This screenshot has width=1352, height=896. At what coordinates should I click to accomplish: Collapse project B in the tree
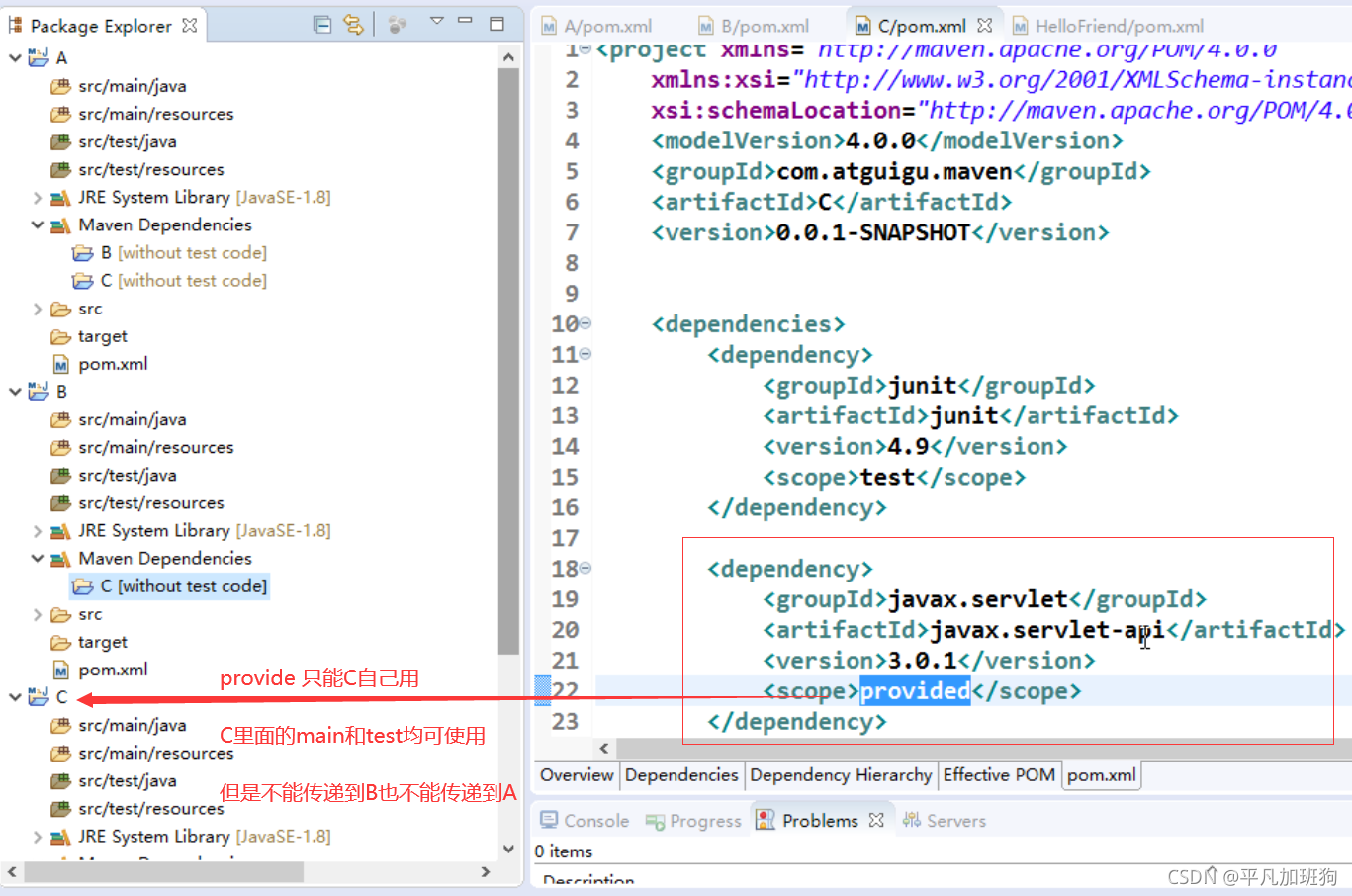point(15,392)
